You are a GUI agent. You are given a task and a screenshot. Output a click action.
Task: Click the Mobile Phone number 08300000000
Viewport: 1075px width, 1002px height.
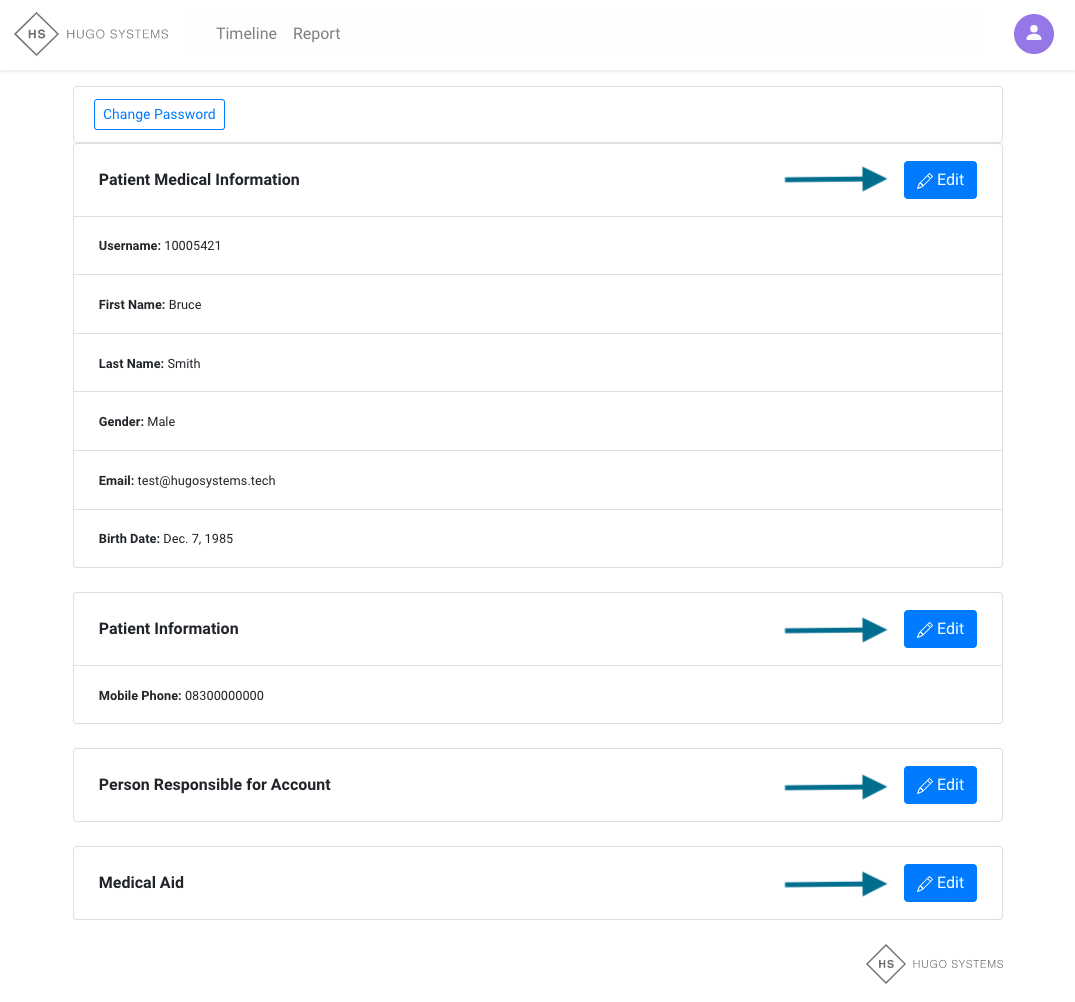click(224, 696)
